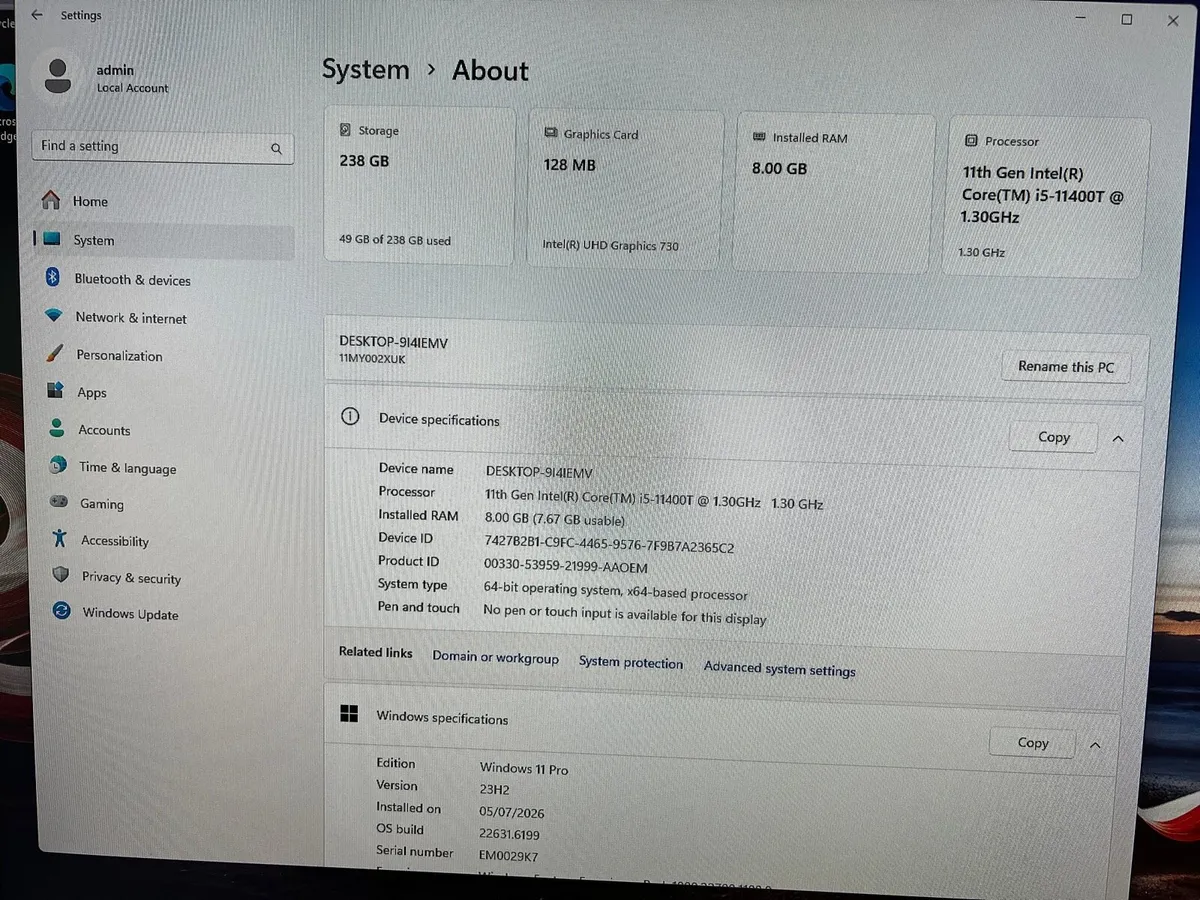Click 'No pen or touch input' text

[x=625, y=614]
